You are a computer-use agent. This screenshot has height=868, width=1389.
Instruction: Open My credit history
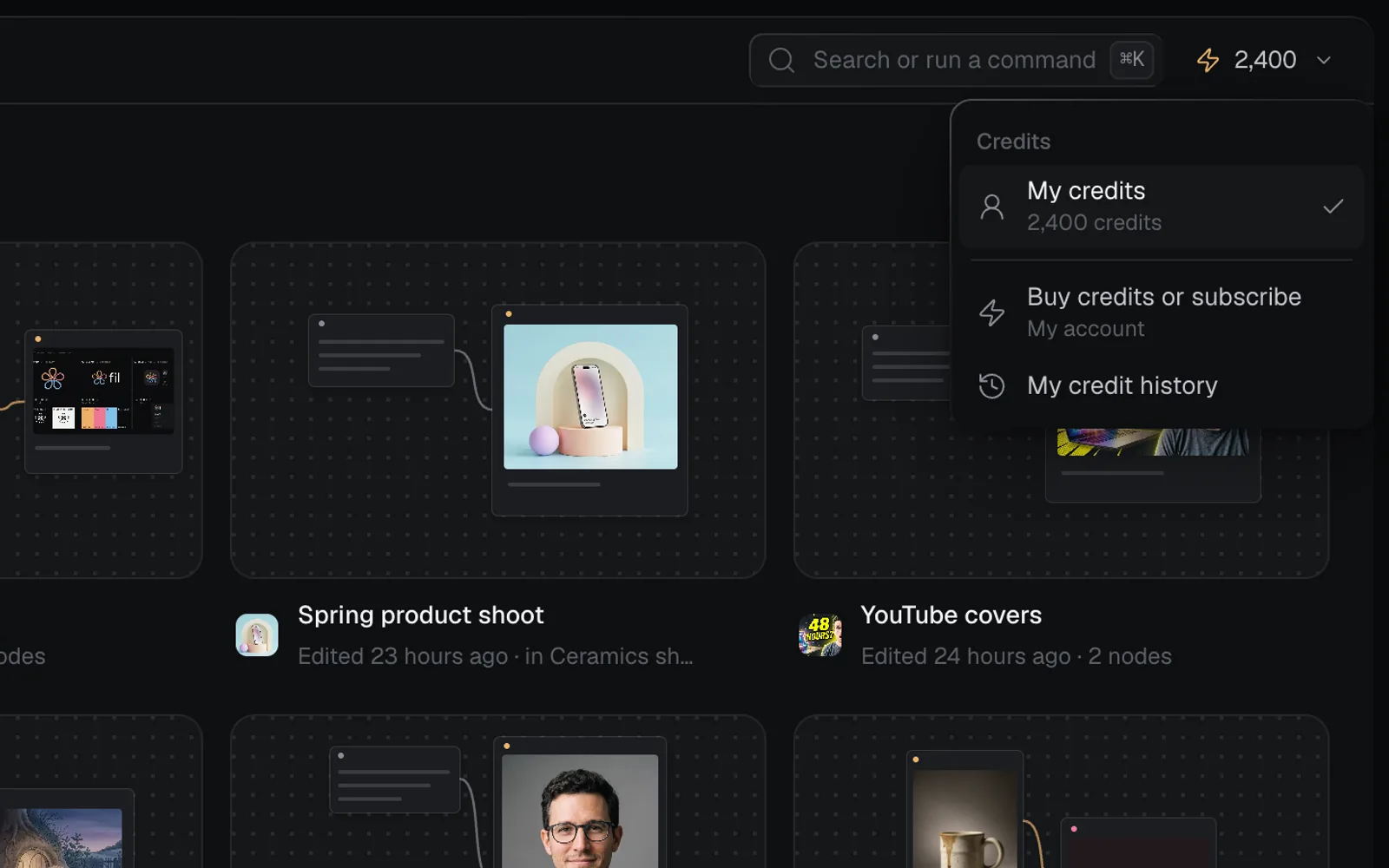tap(1162, 385)
